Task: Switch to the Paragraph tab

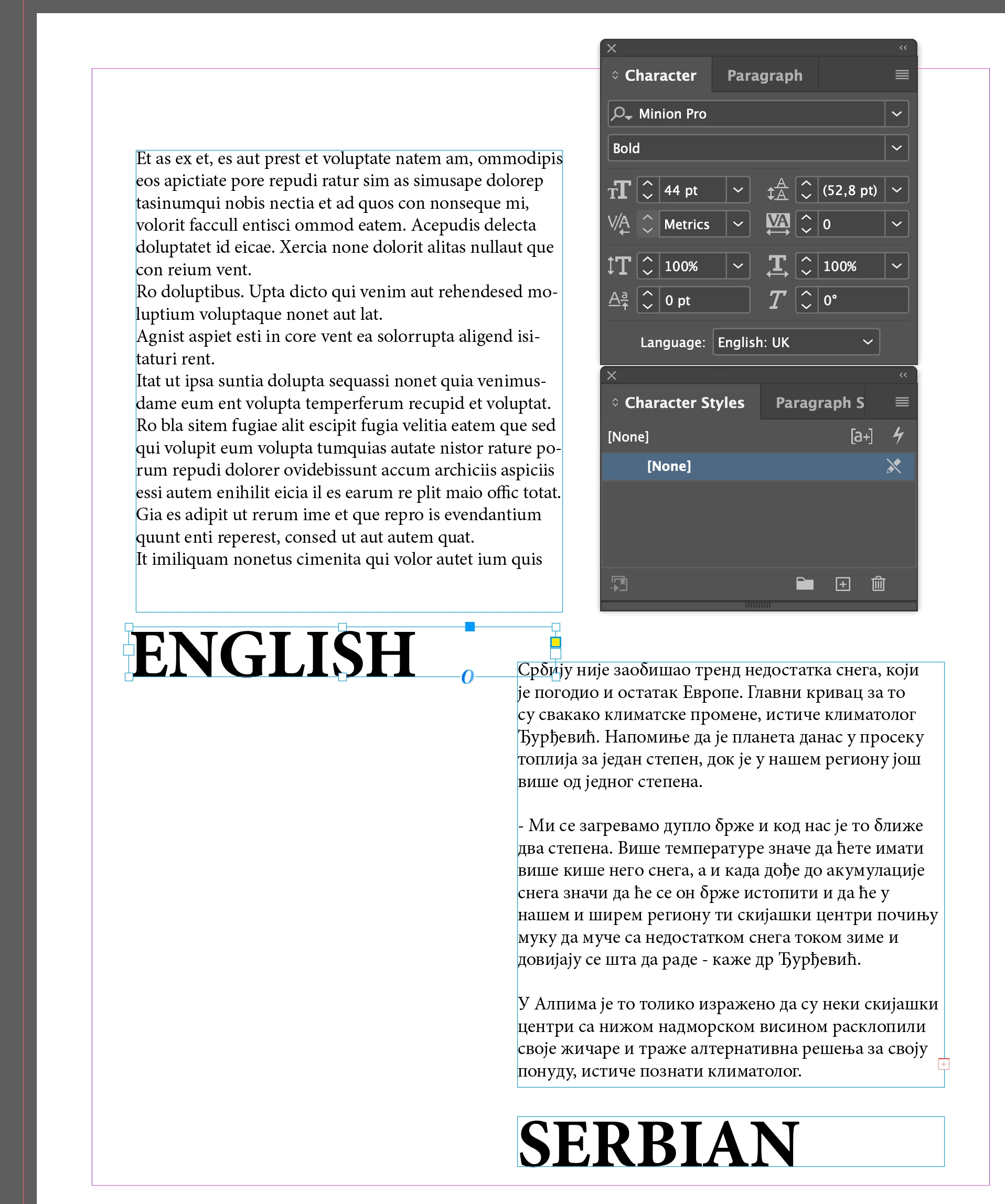Action: click(x=765, y=75)
